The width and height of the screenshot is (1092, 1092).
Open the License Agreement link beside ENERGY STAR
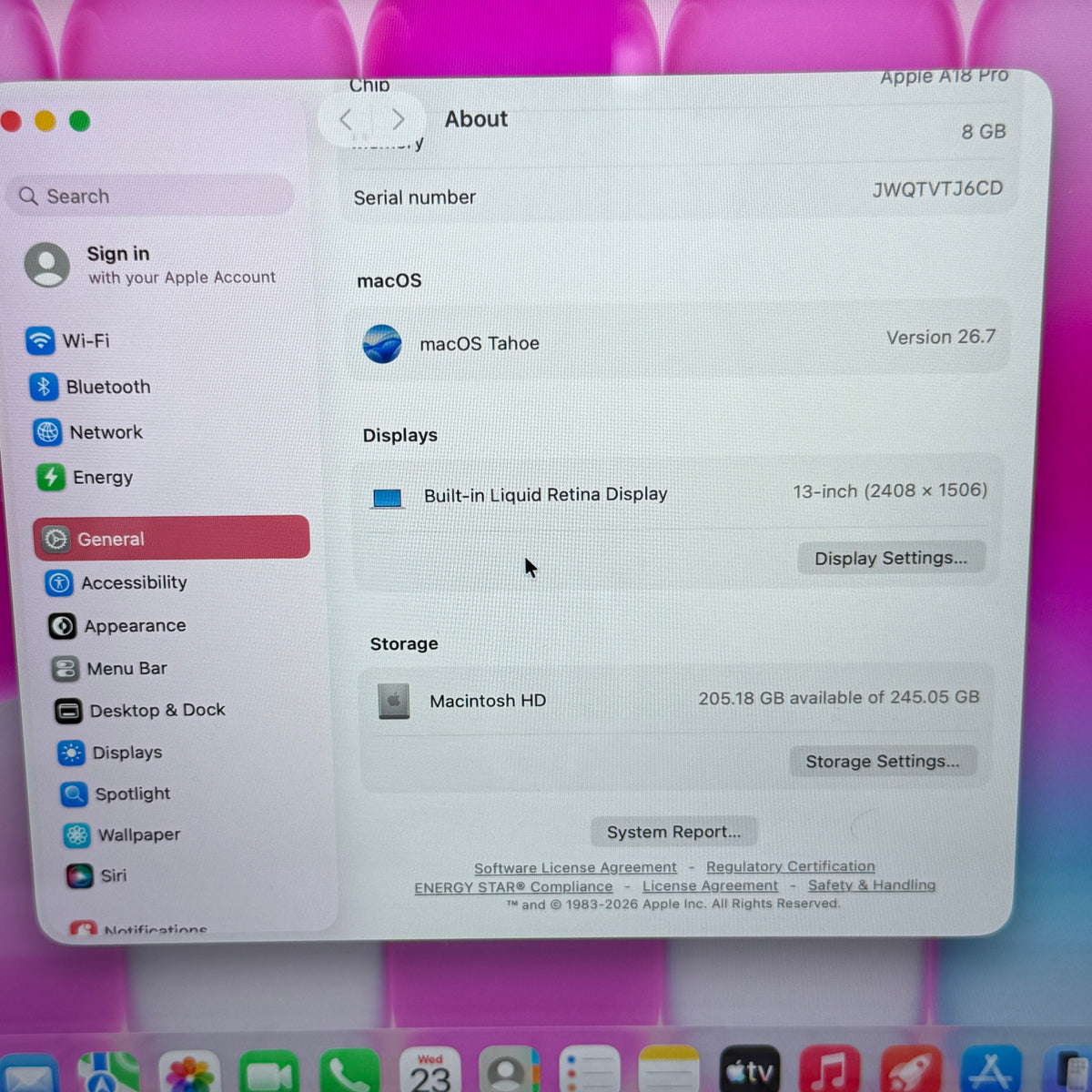pos(711,885)
